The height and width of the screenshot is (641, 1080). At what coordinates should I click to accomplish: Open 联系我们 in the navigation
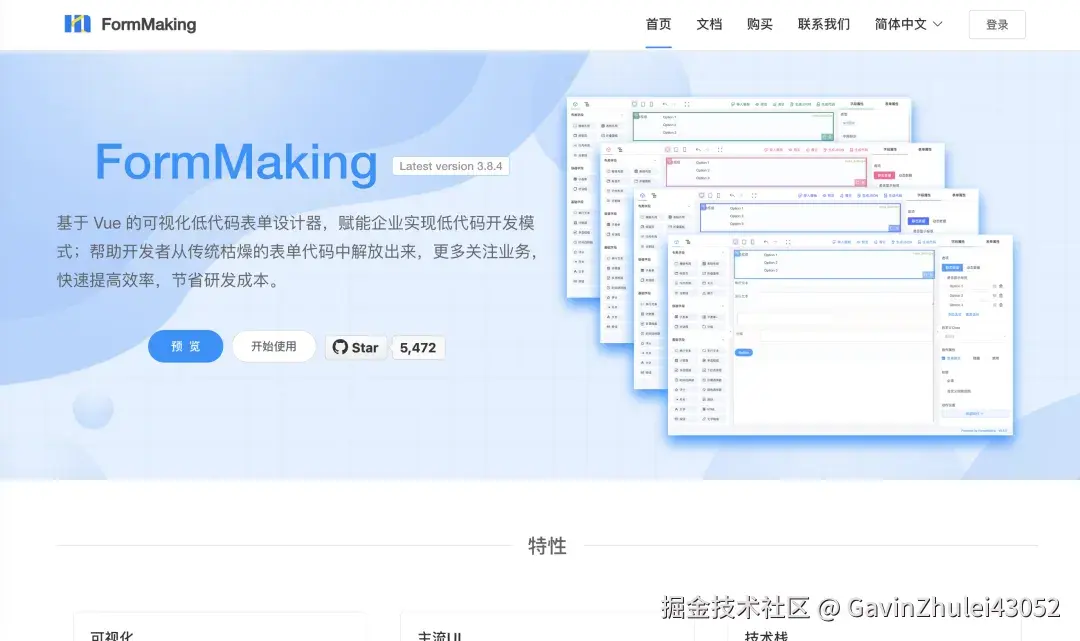point(824,24)
